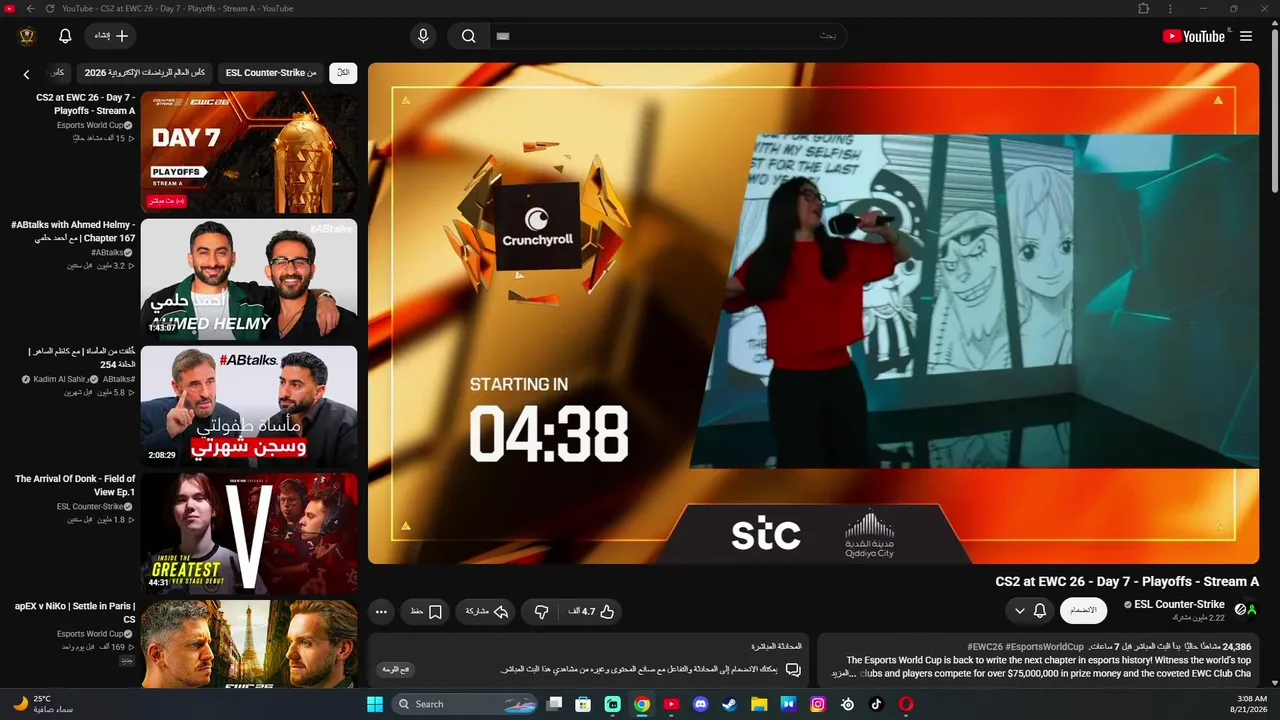1280x720 pixels.
Task: Select the highlighted All filter chip
Action: [343, 73]
